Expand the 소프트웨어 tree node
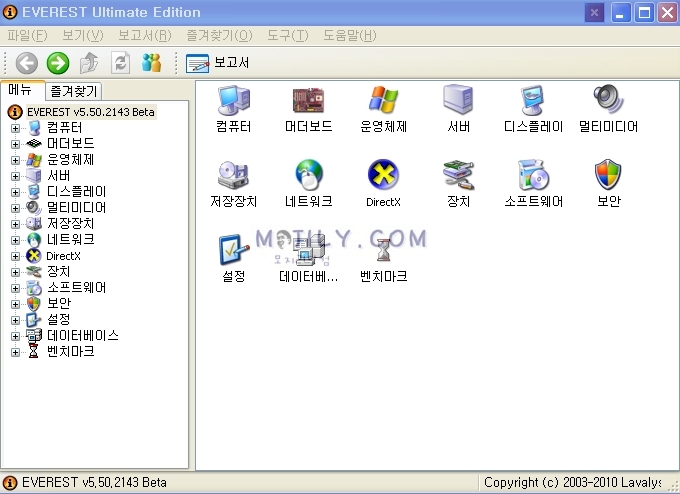 tap(15, 288)
